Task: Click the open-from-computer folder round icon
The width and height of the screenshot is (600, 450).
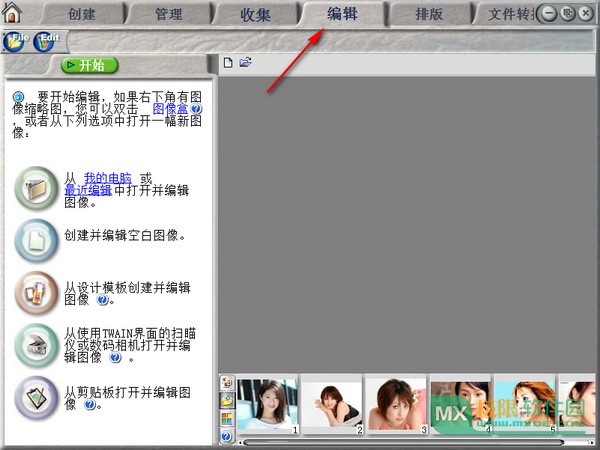Action: [36, 188]
